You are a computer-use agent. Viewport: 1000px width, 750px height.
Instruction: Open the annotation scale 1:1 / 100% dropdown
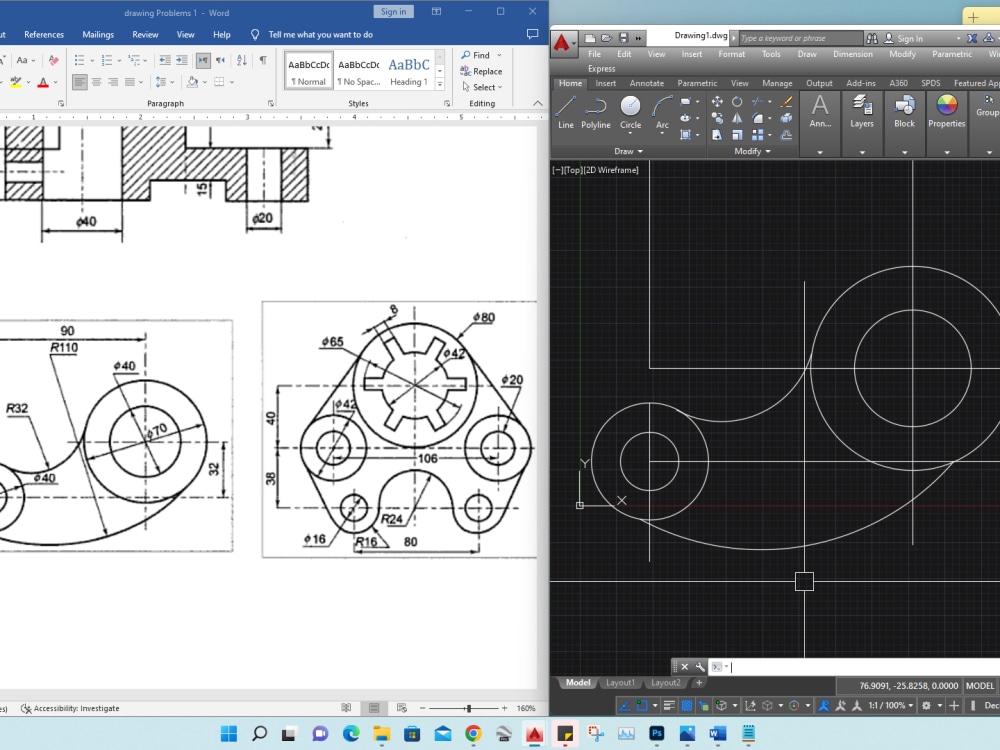click(x=890, y=705)
